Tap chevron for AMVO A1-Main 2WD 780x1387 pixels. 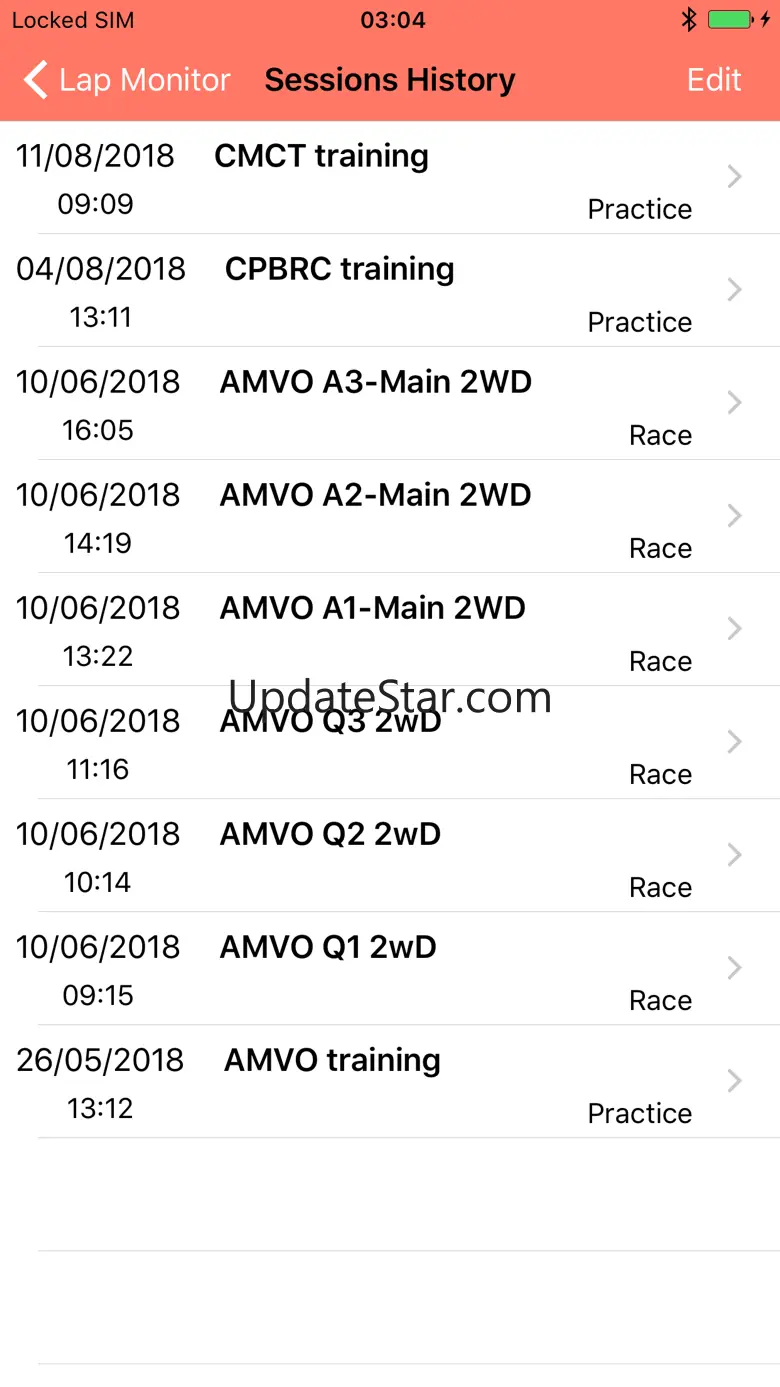[735, 629]
